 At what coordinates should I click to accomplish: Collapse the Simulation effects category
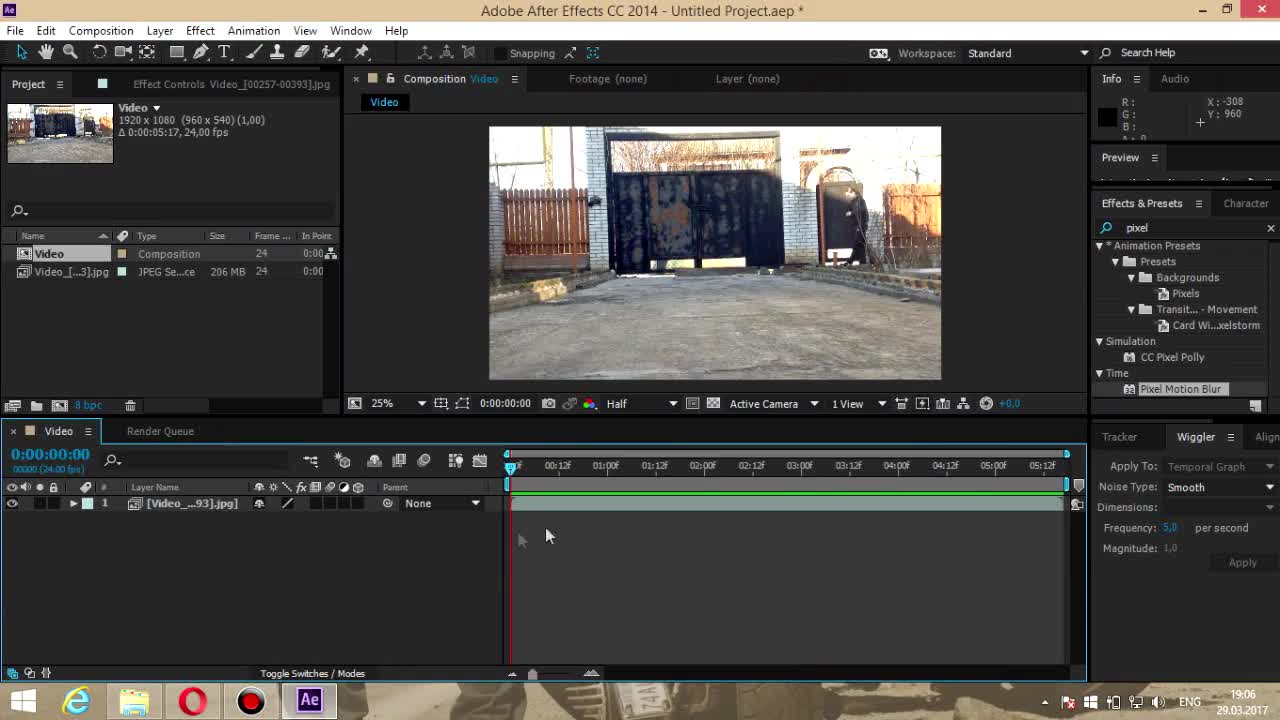[1099, 342]
